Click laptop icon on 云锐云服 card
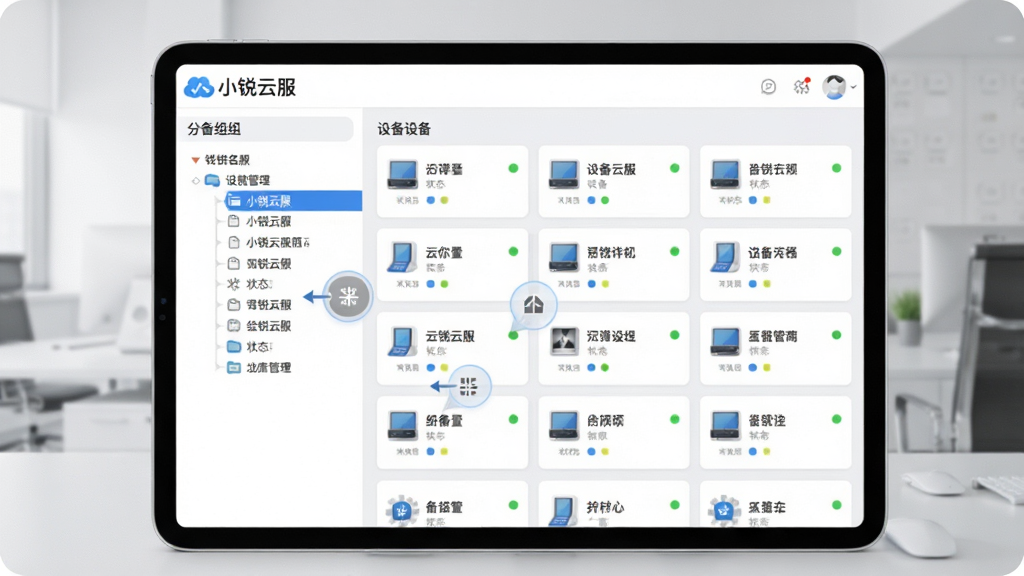1024x576 pixels. point(402,342)
